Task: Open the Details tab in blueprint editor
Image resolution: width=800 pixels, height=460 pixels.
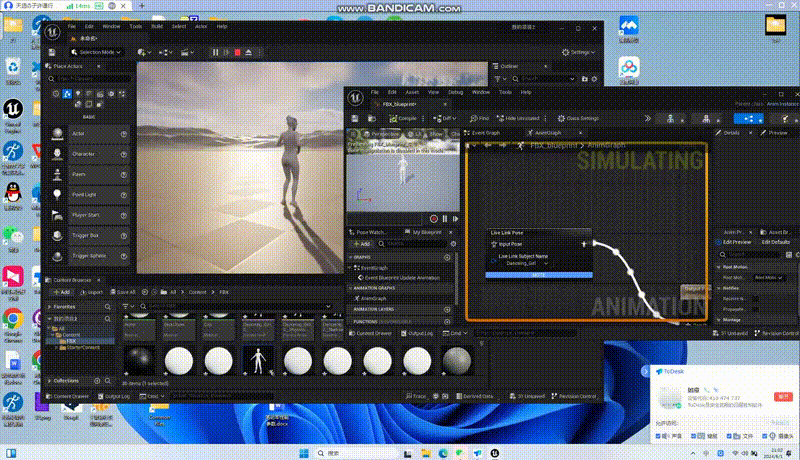Action: [x=731, y=133]
